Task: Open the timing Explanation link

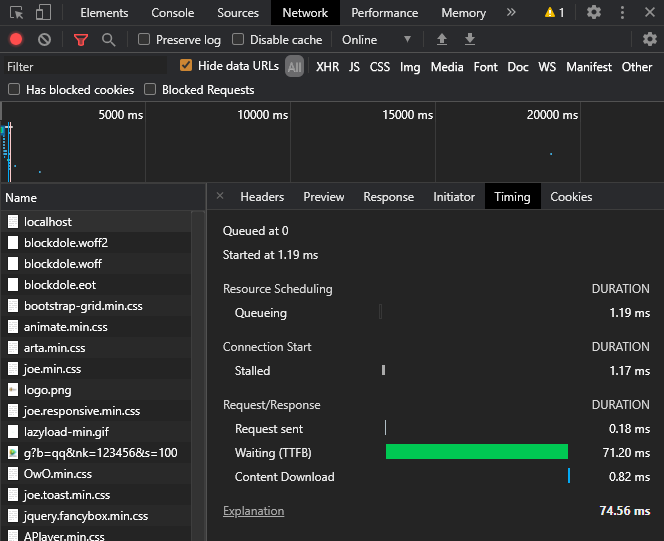Action: [253, 511]
